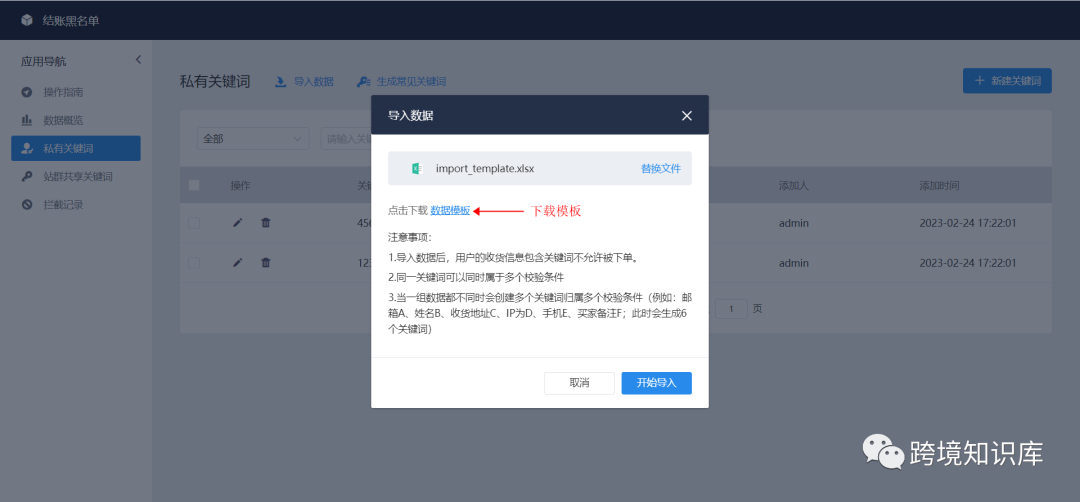Click the 生成常见关键词 key icon
The image size is (1080, 502).
(364, 82)
